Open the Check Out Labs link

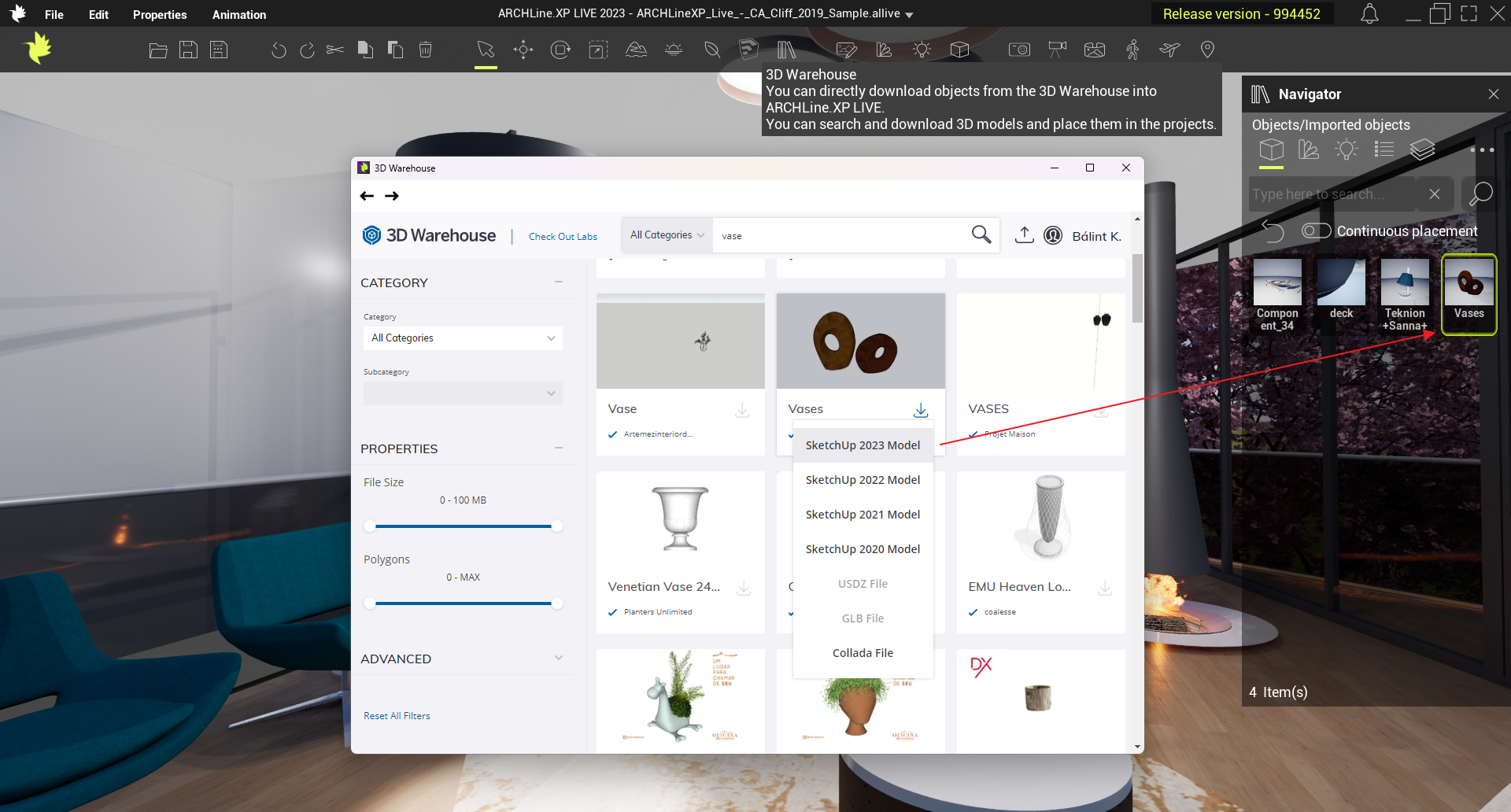(563, 237)
